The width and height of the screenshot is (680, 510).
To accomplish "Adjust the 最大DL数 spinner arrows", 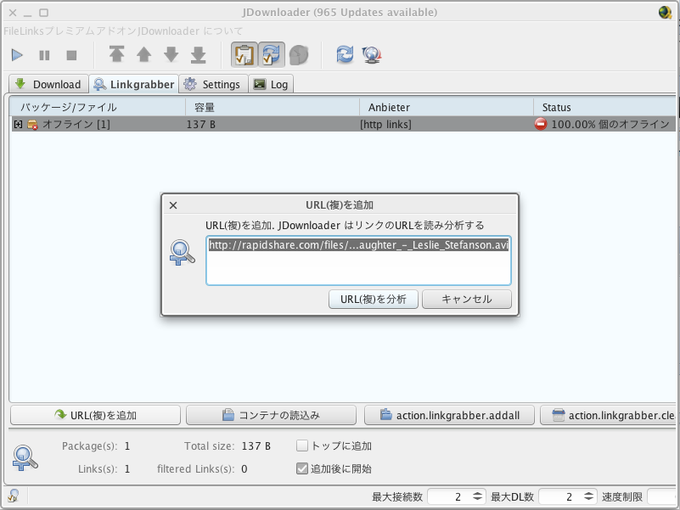I will click(588, 497).
